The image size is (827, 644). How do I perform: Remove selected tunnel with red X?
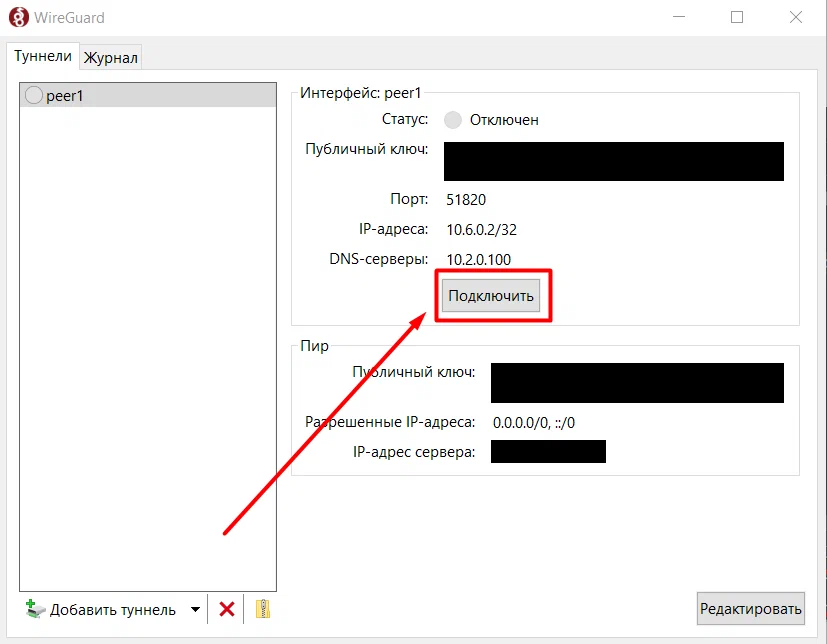227,609
